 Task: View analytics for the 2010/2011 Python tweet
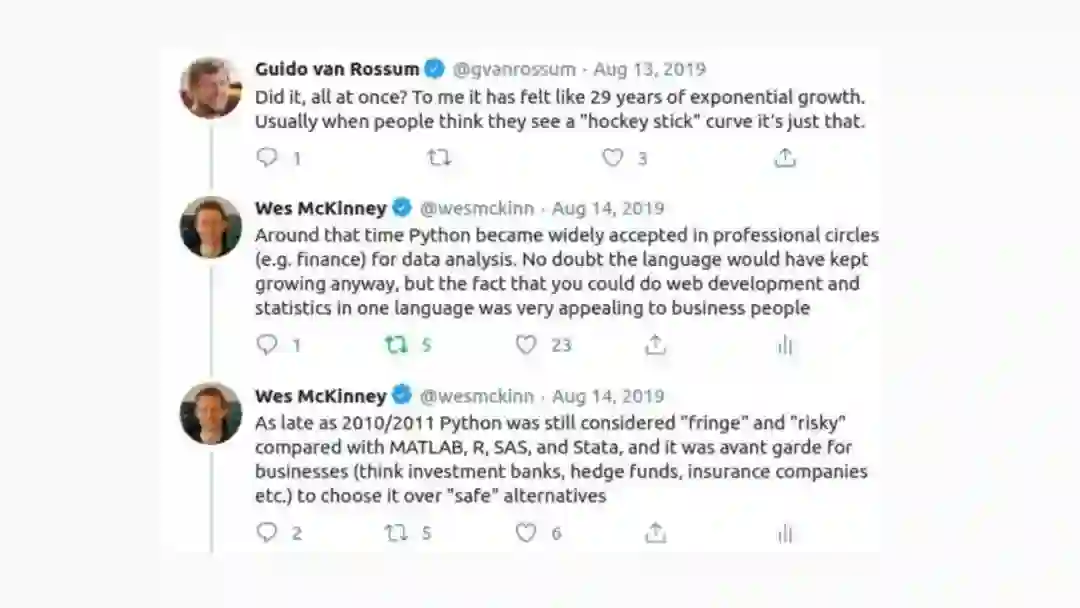(x=785, y=533)
